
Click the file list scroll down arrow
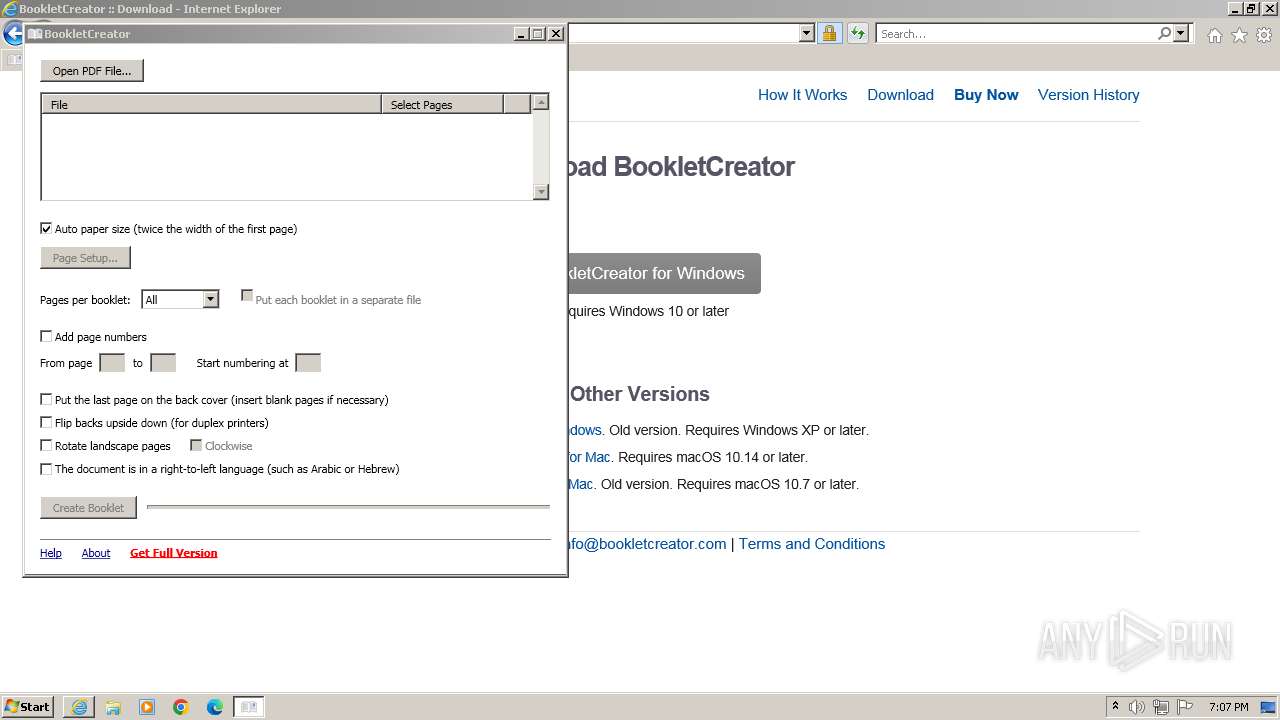[541, 192]
